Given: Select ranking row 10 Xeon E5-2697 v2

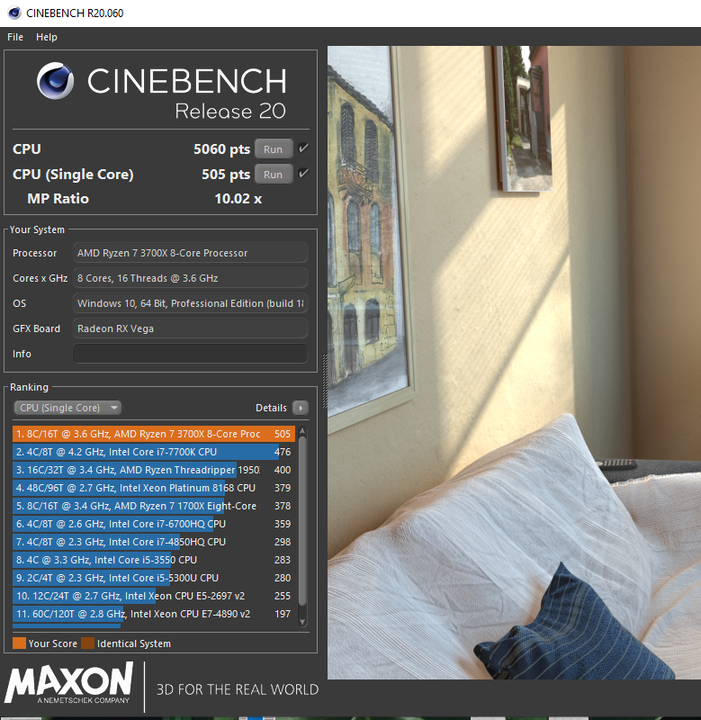Looking at the screenshot, I should (154, 596).
